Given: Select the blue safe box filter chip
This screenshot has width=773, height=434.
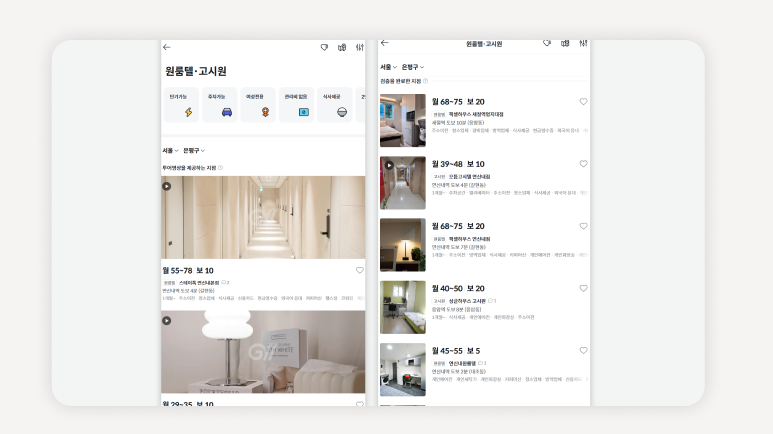Looking at the screenshot, I should click(x=296, y=105).
